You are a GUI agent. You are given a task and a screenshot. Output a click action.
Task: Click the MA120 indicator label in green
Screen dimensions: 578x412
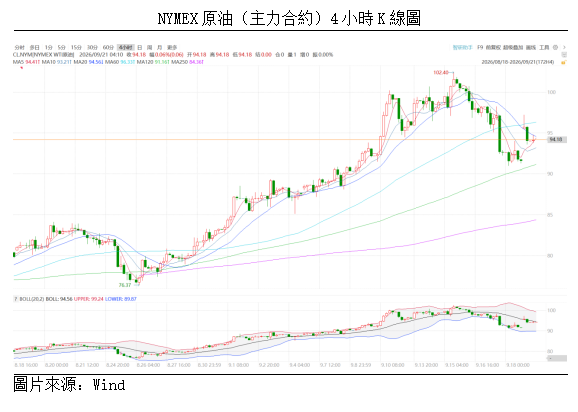pos(153,62)
